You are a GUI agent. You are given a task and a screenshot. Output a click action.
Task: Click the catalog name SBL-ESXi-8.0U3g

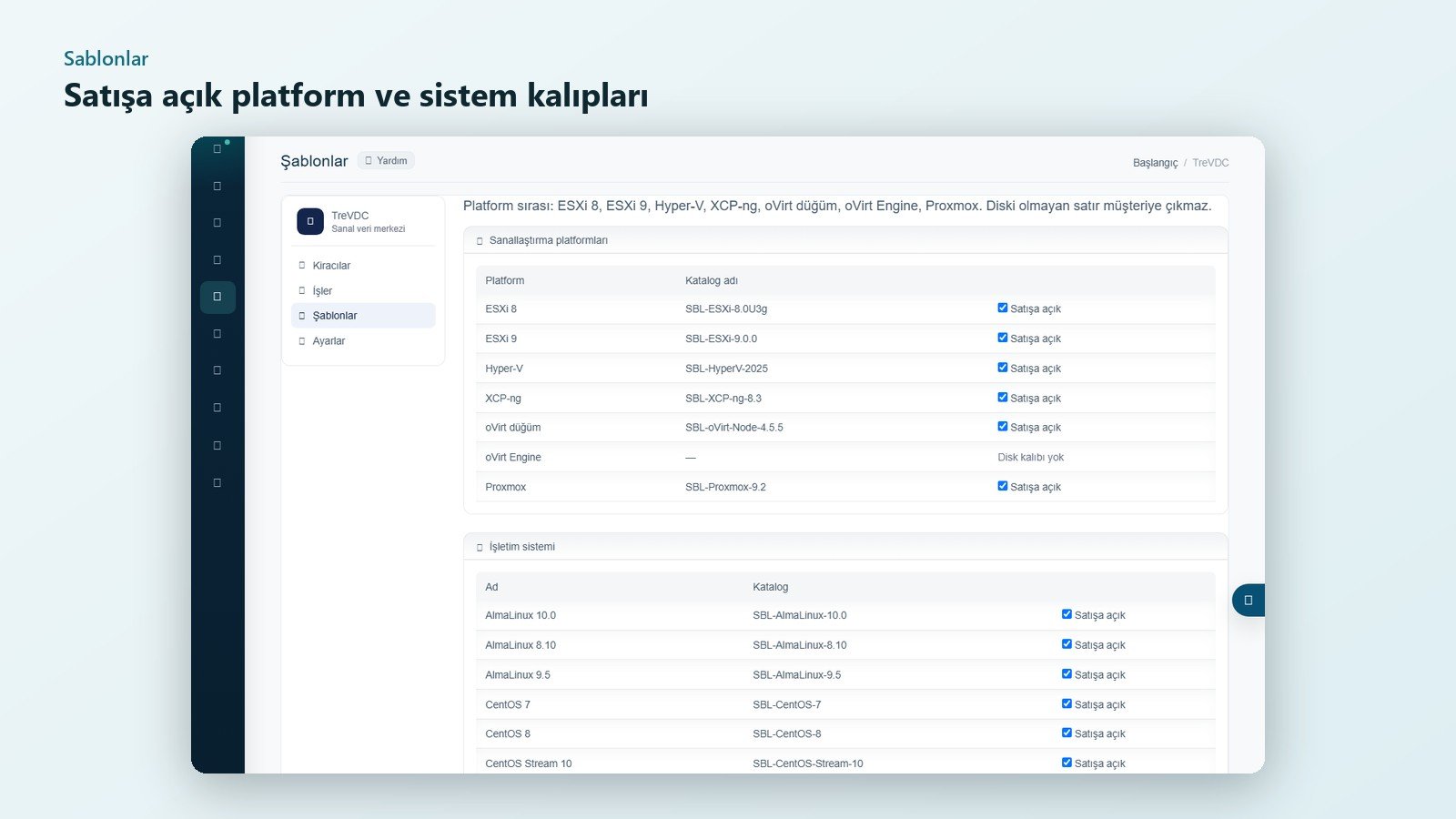(x=726, y=309)
